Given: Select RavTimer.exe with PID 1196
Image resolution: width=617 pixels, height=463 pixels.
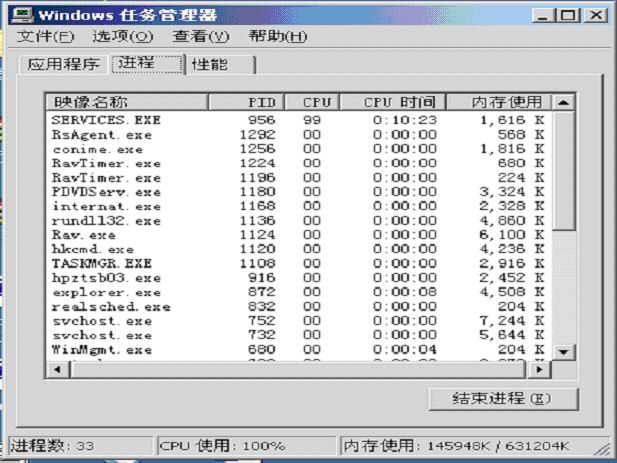Looking at the screenshot, I should [299, 177].
